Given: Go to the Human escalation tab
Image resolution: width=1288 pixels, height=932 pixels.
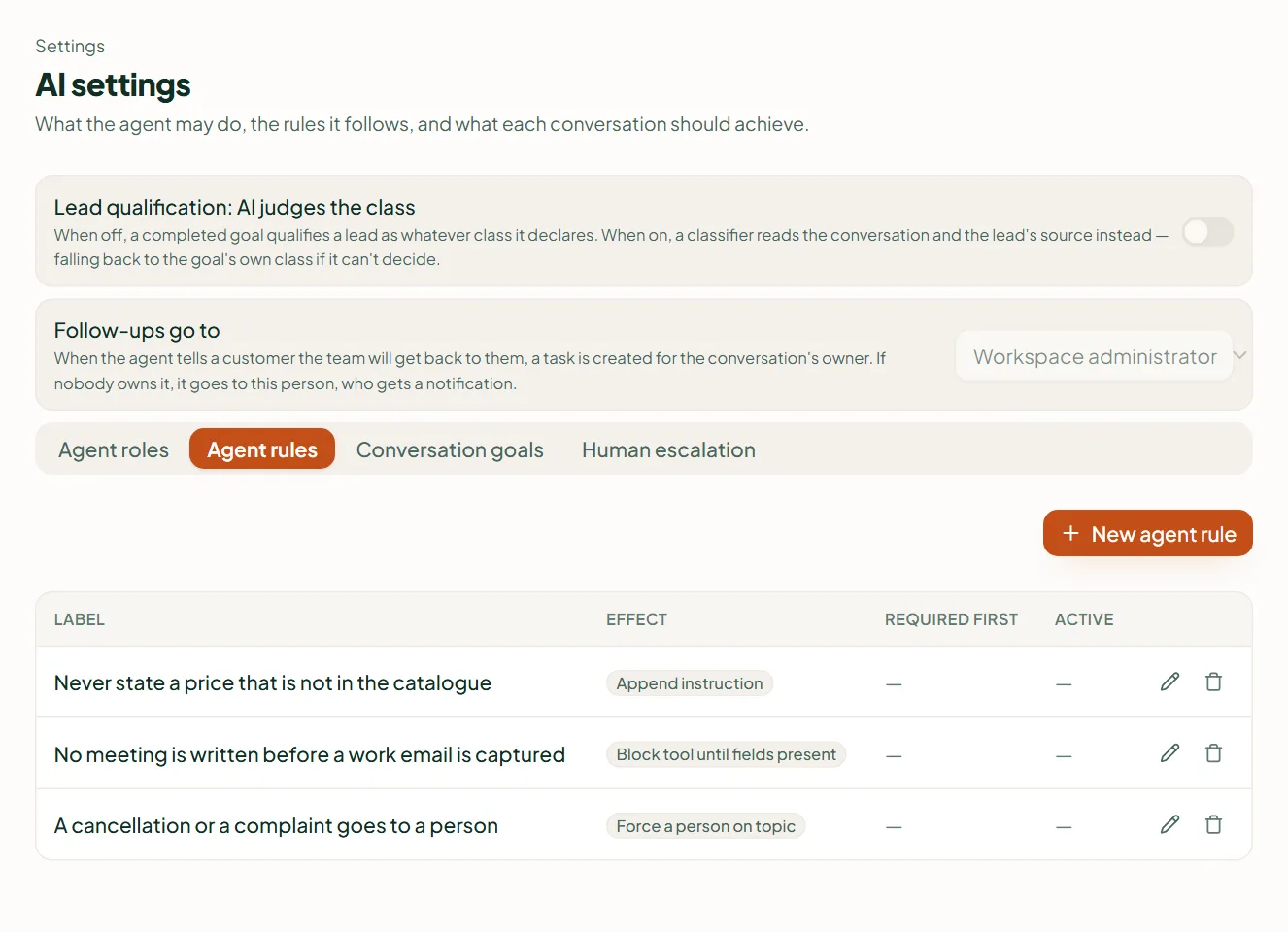Looking at the screenshot, I should point(668,449).
